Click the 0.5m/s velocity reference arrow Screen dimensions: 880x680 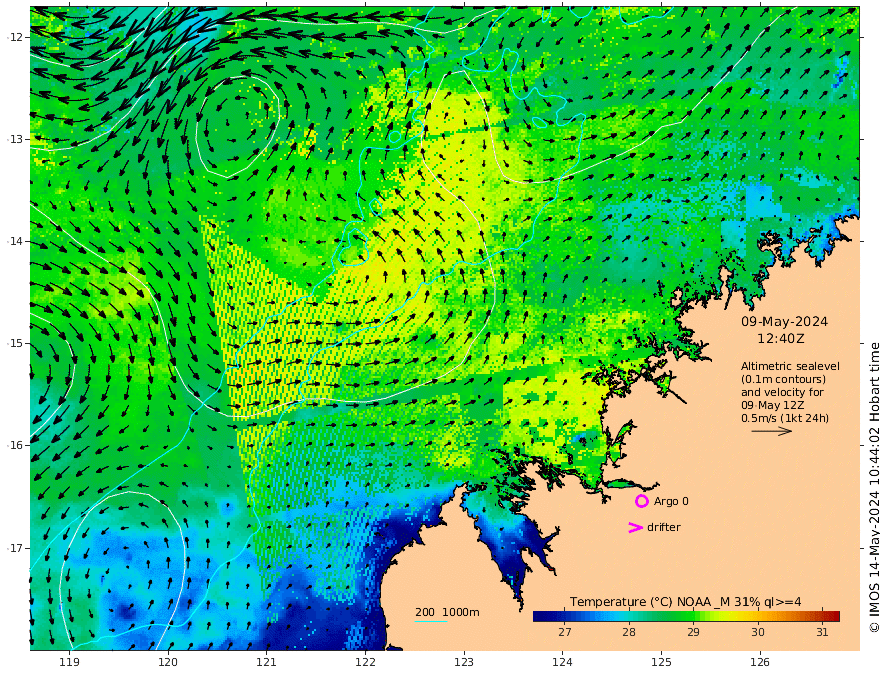[772, 431]
